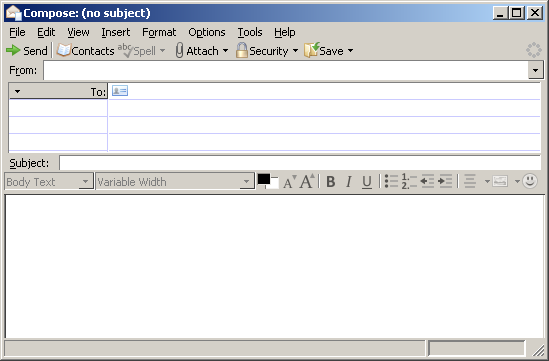Click in the message body area
Screen dimensions: 549x361
coord(274,266)
